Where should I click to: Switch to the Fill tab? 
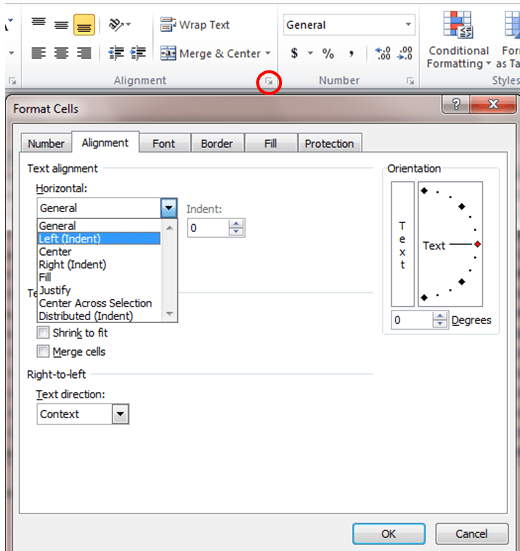click(x=270, y=143)
